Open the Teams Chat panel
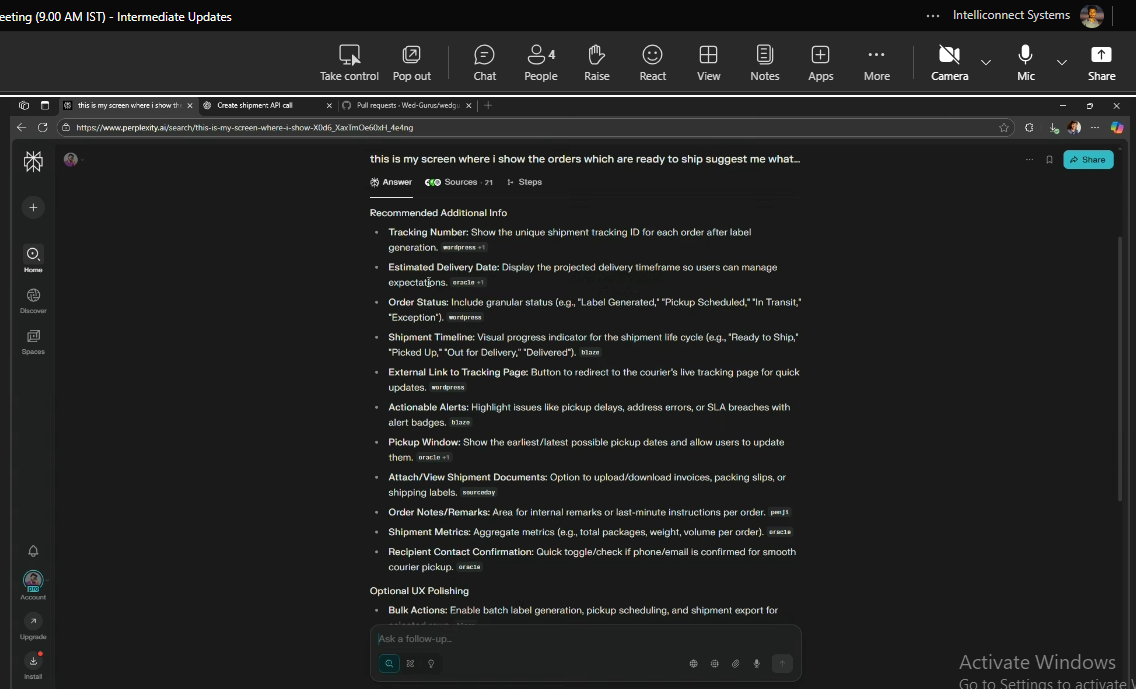This screenshot has width=1136, height=689. point(485,62)
